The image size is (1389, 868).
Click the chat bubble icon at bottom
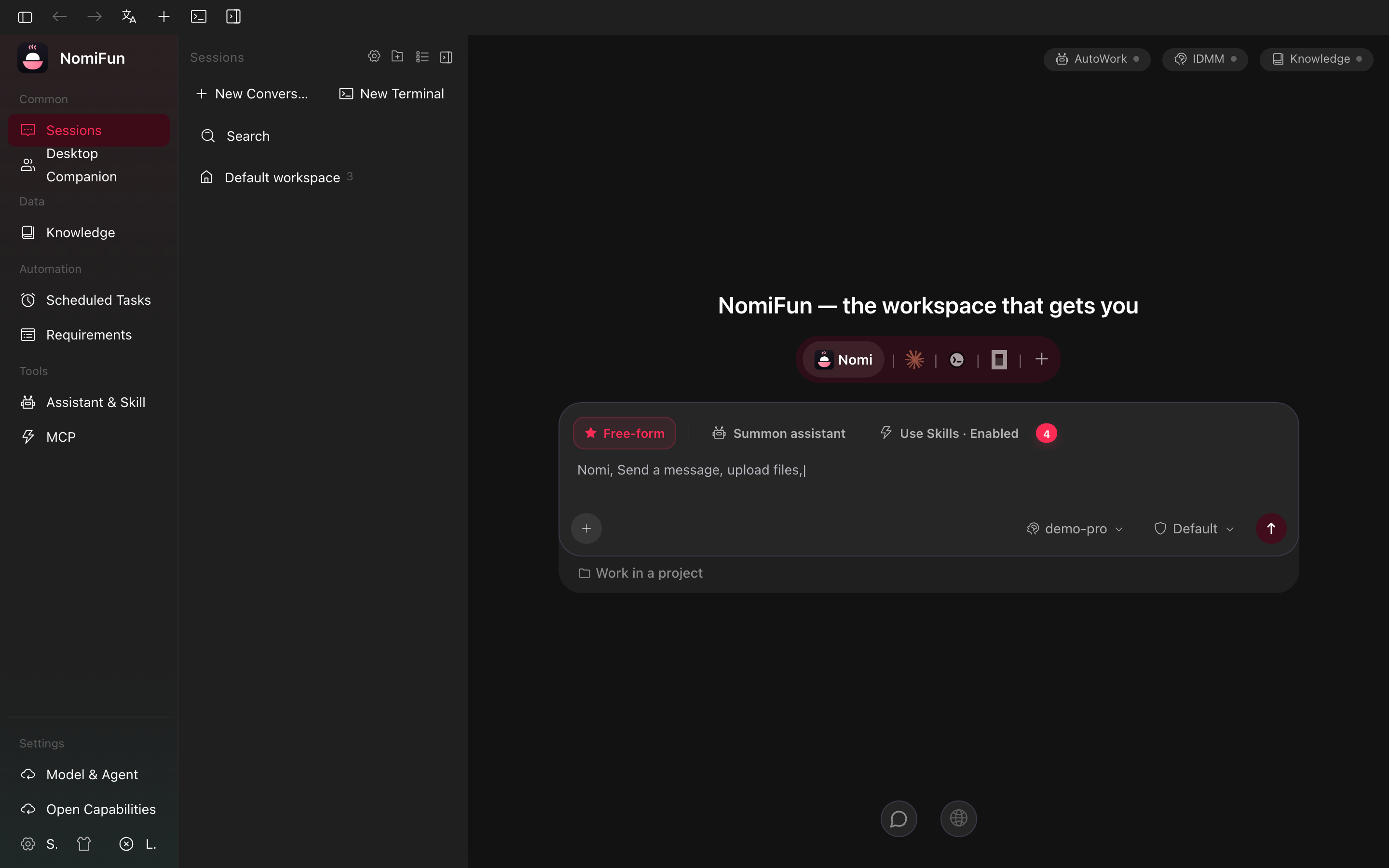coord(899,819)
